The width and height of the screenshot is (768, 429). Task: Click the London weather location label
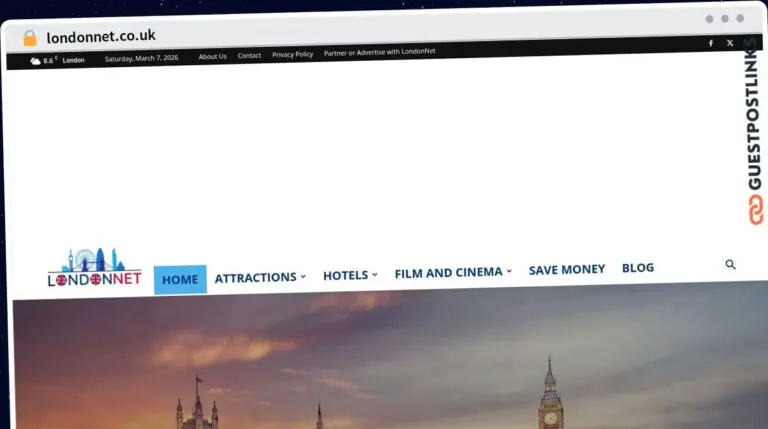tap(74, 60)
